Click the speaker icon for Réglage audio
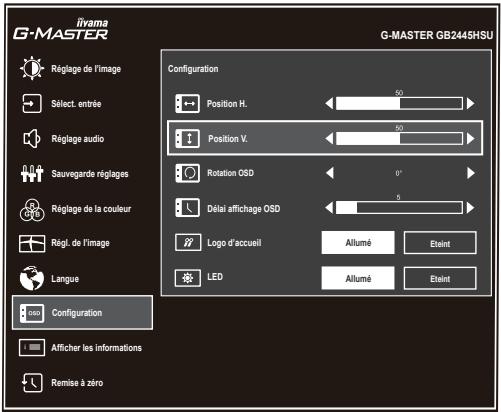Viewport: 501px width, 412px height. [32, 138]
